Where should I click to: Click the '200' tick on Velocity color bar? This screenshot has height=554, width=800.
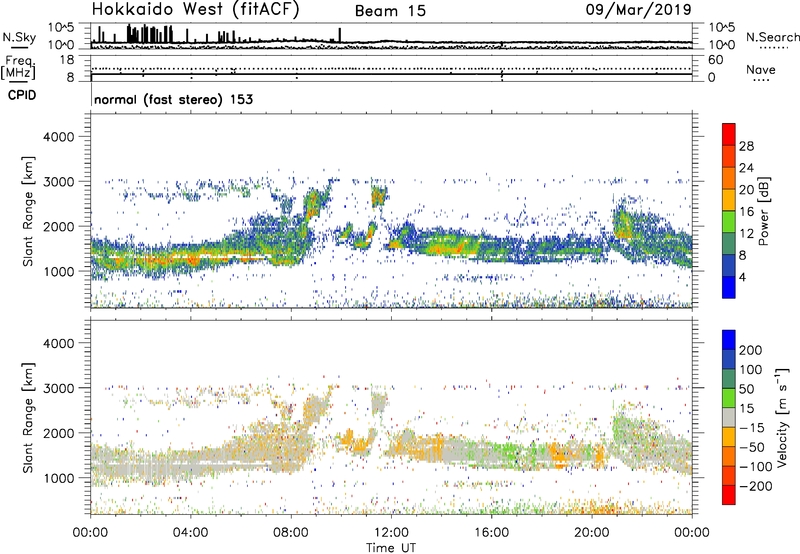pyautogui.click(x=751, y=350)
